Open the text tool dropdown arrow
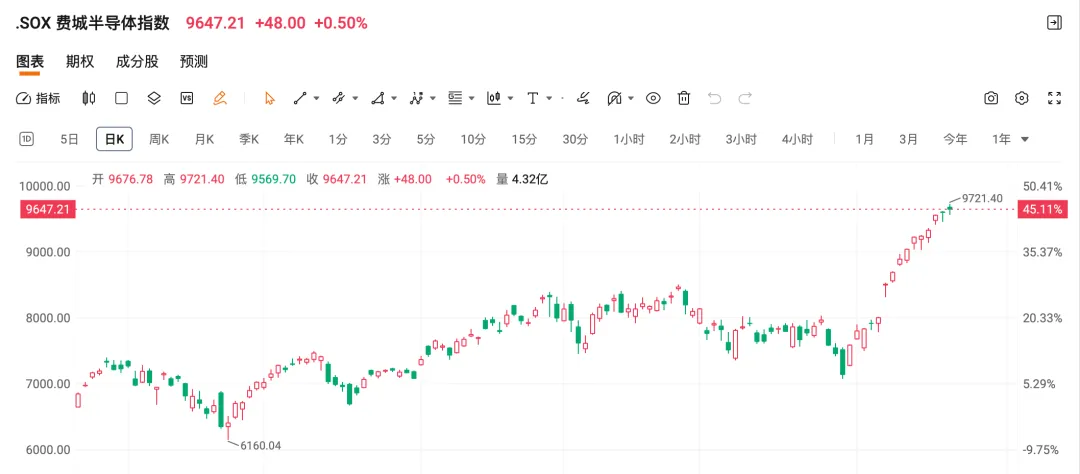1080x474 pixels. 551,98
